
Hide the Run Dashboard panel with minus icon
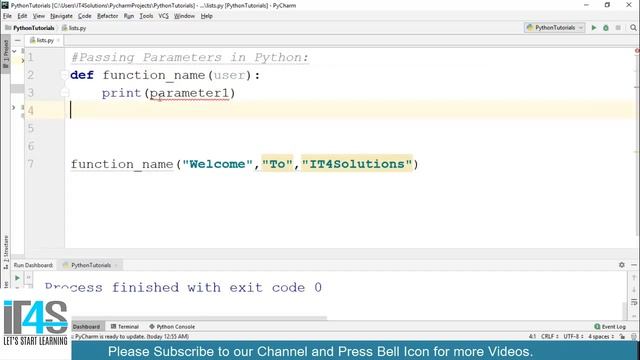pyautogui.click(x=634, y=265)
